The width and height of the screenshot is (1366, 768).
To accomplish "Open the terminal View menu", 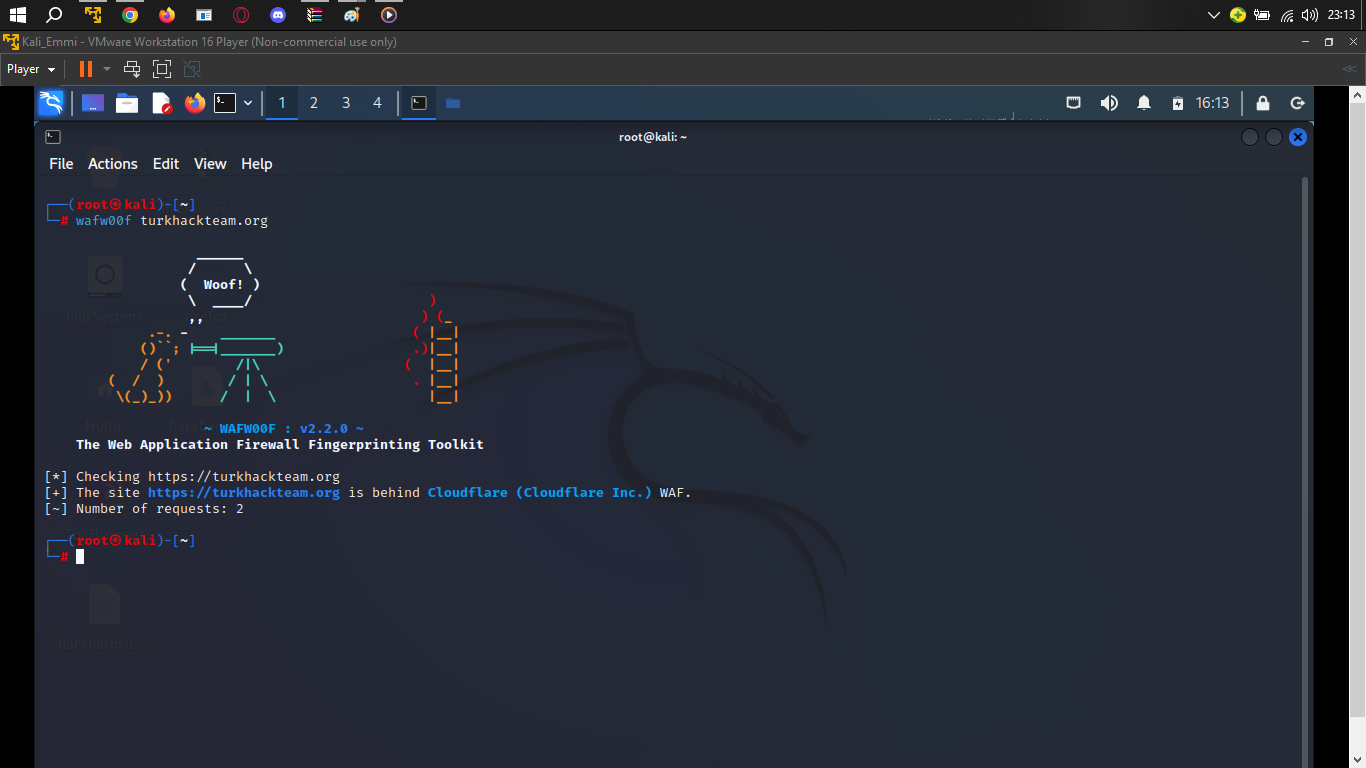I will click(210, 164).
